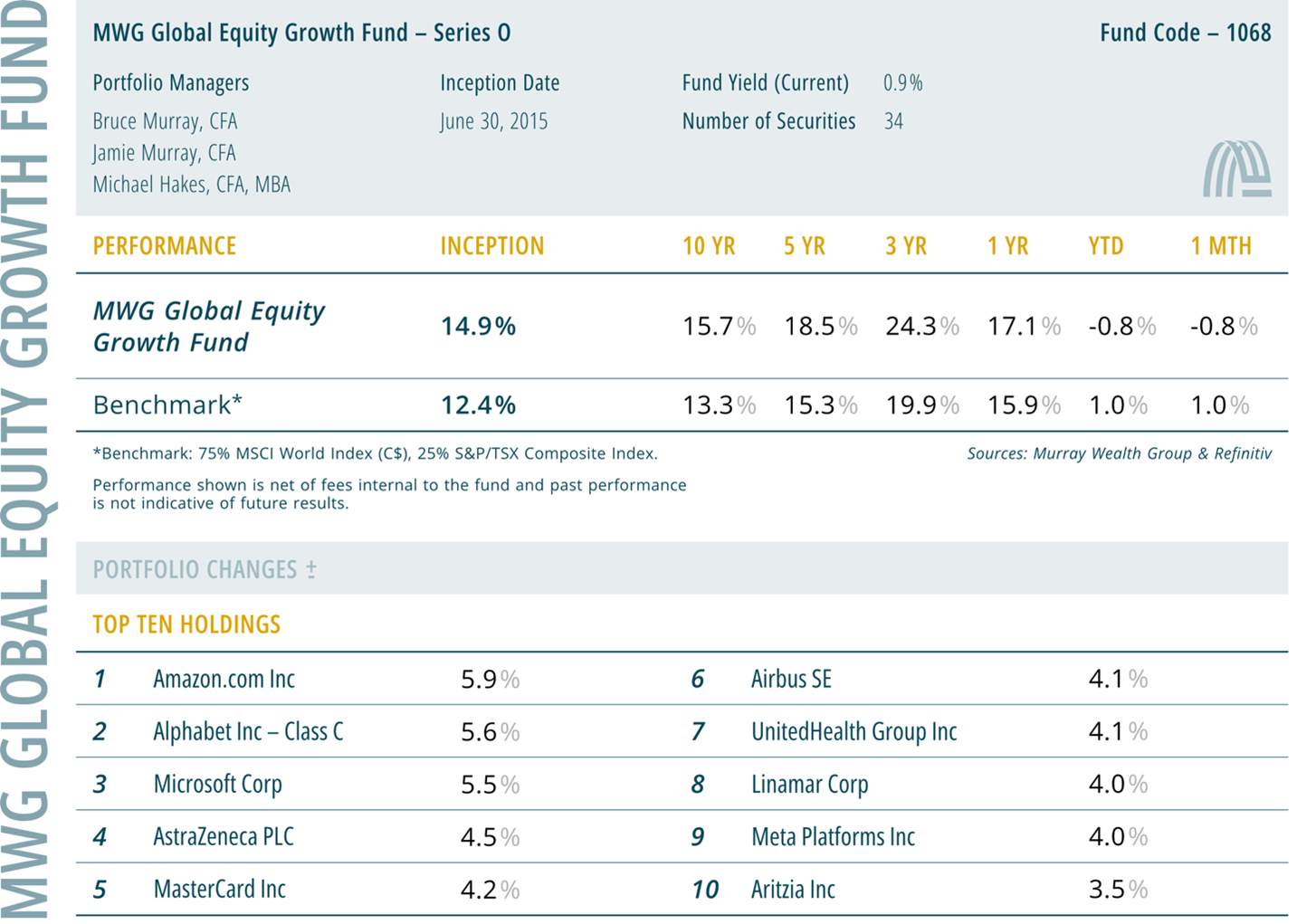Choose the 3 YR column header

point(906,246)
